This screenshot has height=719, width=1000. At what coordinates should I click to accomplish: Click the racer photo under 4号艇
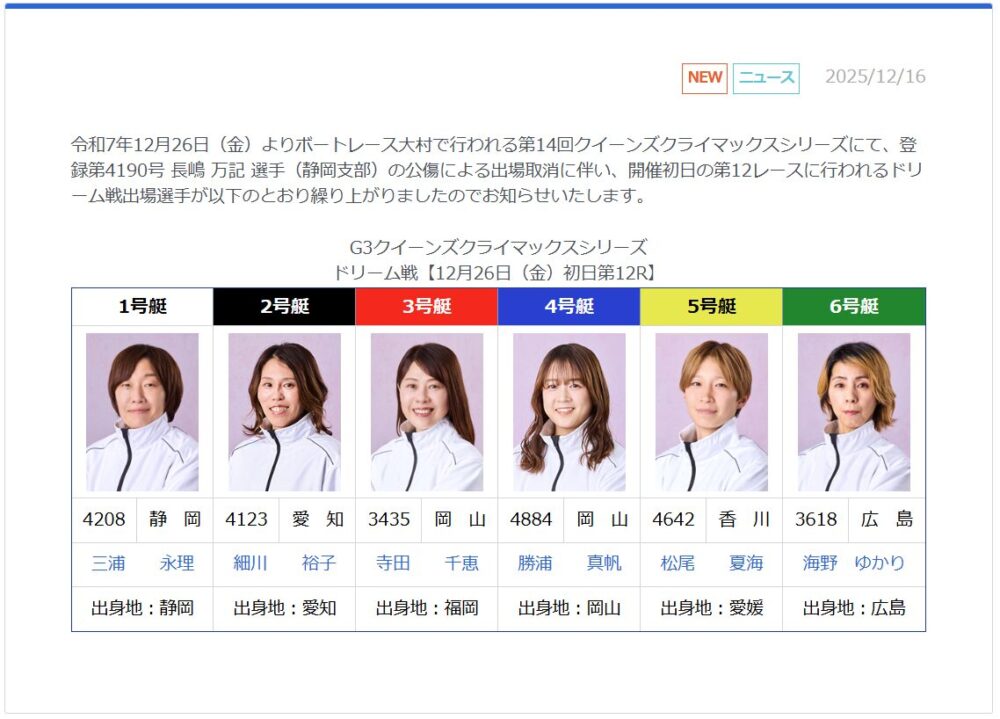569,412
